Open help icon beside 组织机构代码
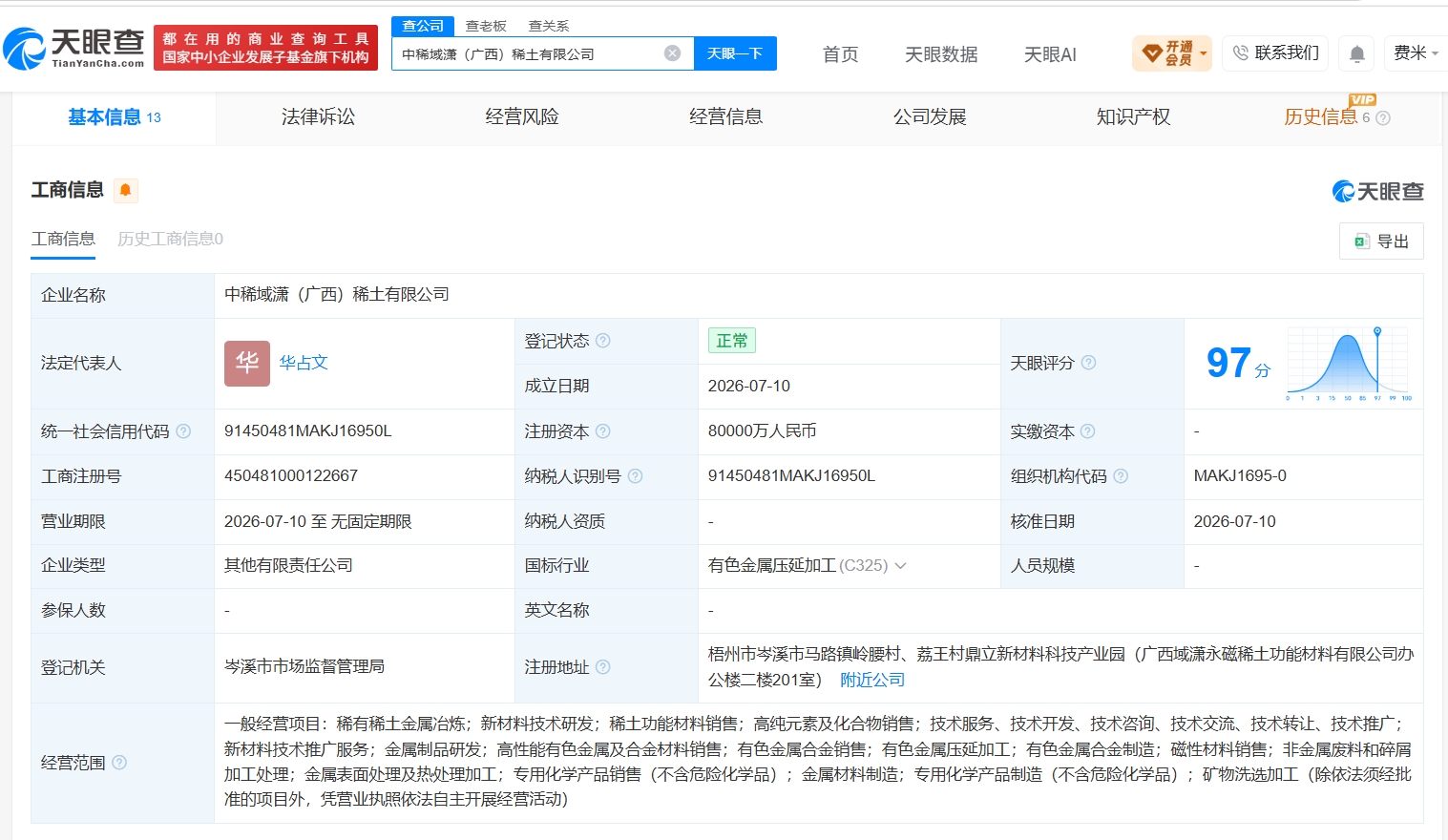Viewport: 1448px width, 840px height. (1121, 476)
